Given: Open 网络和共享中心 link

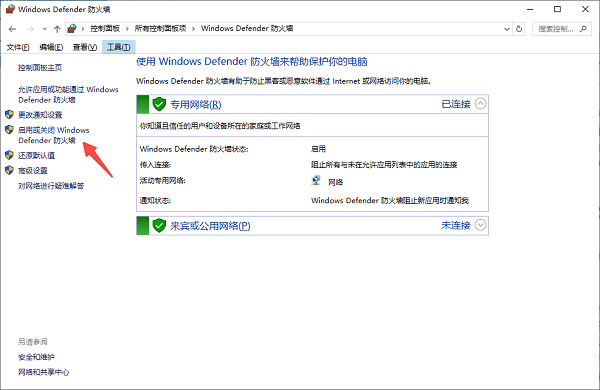Looking at the screenshot, I should pos(44,372).
